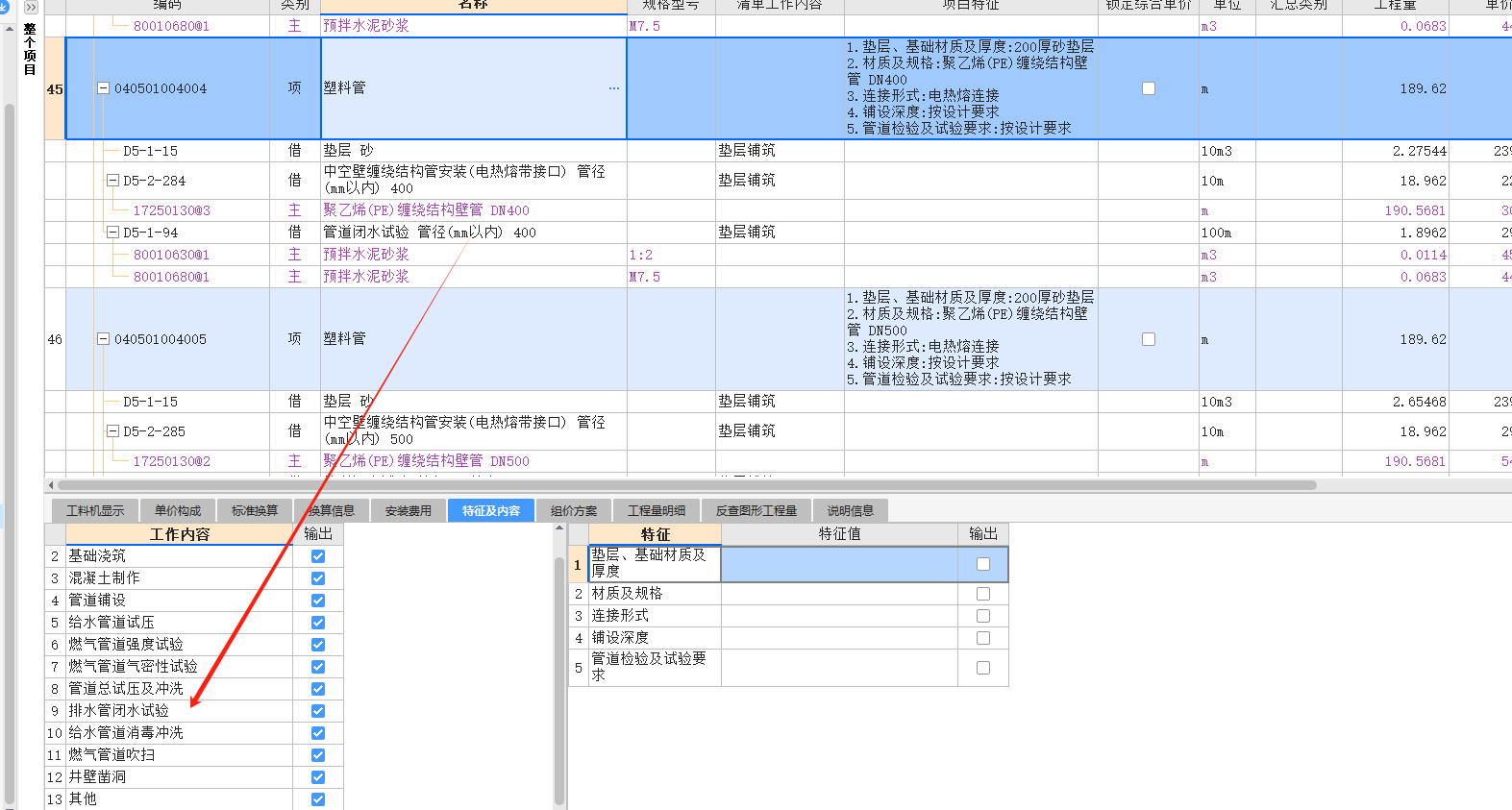Select the 特征及内容 tab
Viewport: 1512px width, 810px height.
pos(491,510)
